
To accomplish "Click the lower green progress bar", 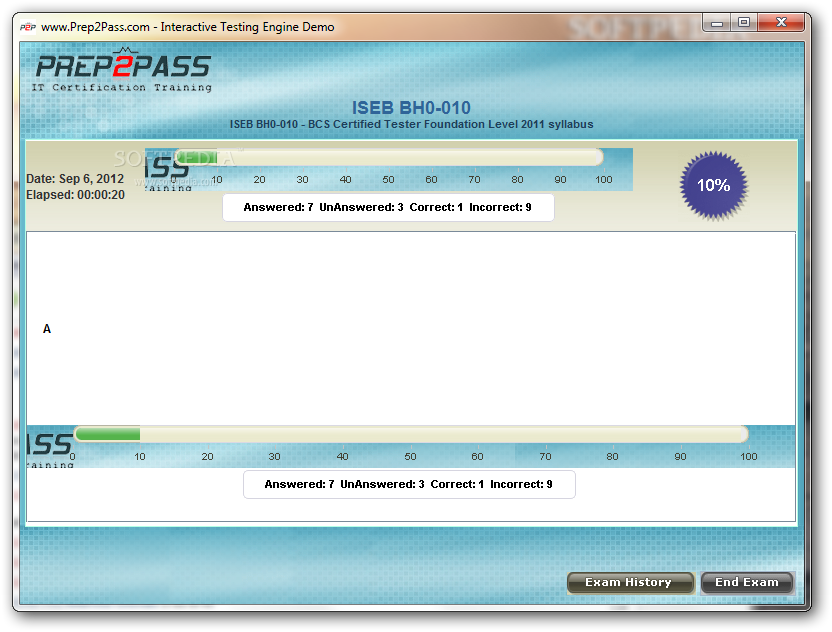I will [411, 434].
